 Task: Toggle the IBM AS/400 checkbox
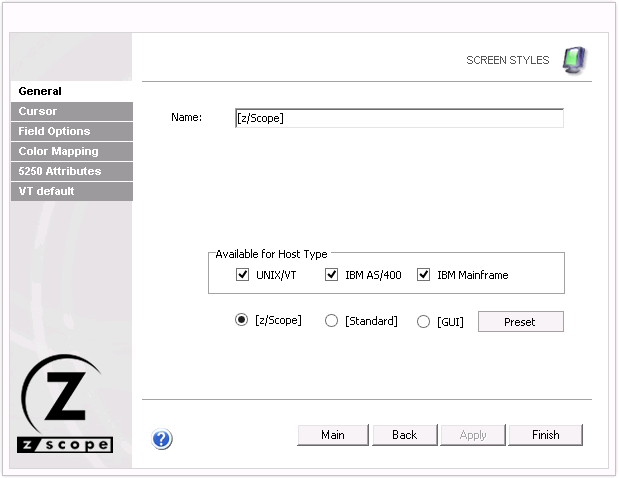click(332, 275)
